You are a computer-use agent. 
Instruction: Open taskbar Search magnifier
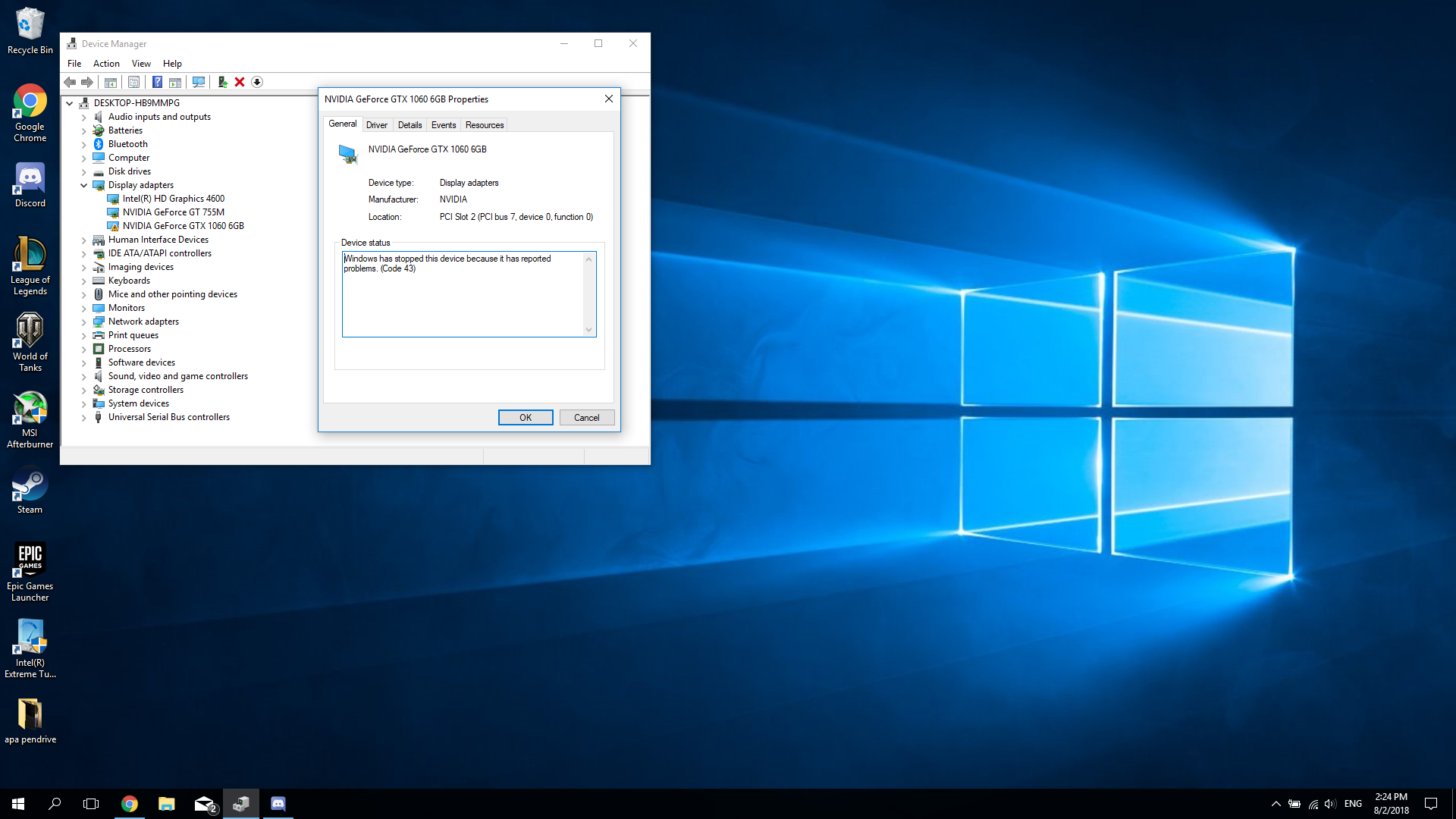(x=55, y=804)
